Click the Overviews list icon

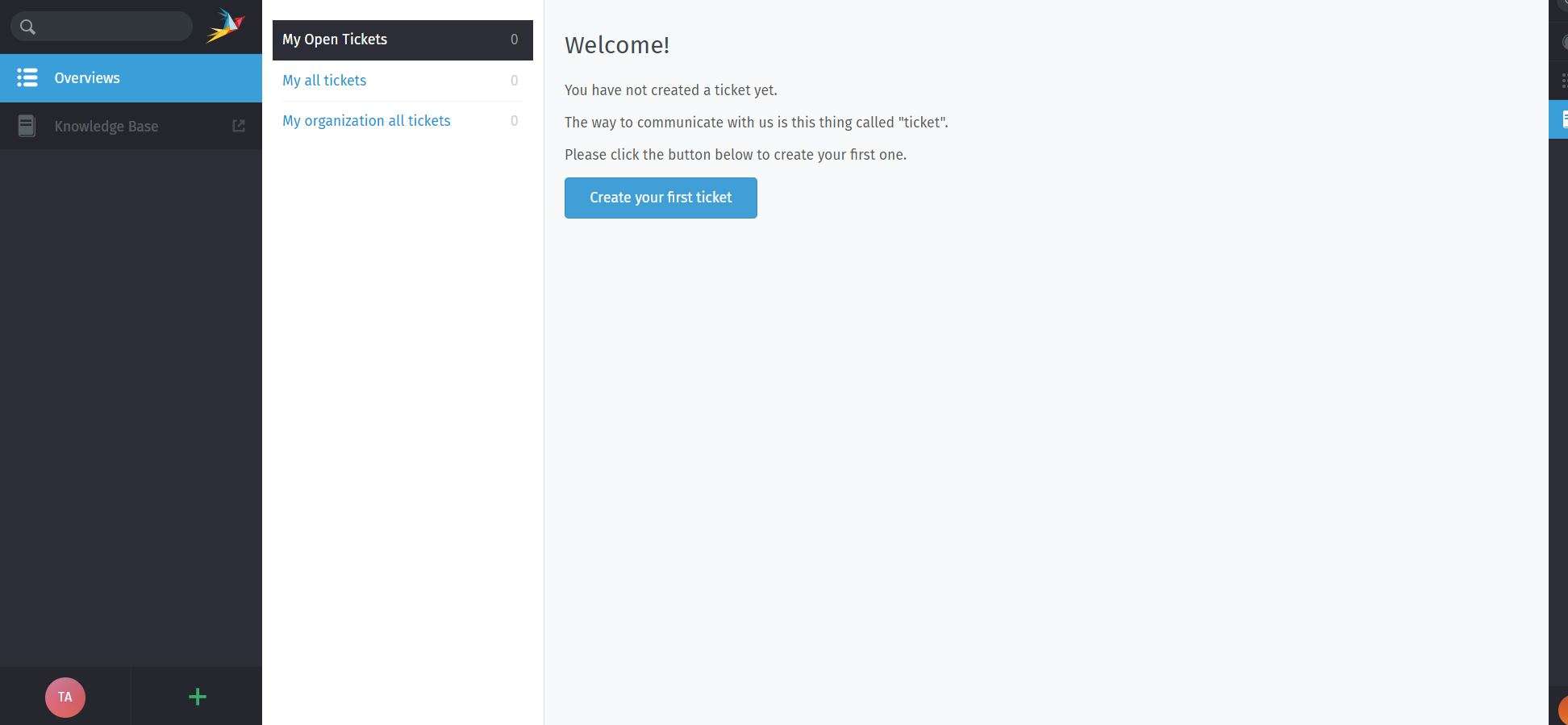pyautogui.click(x=27, y=77)
